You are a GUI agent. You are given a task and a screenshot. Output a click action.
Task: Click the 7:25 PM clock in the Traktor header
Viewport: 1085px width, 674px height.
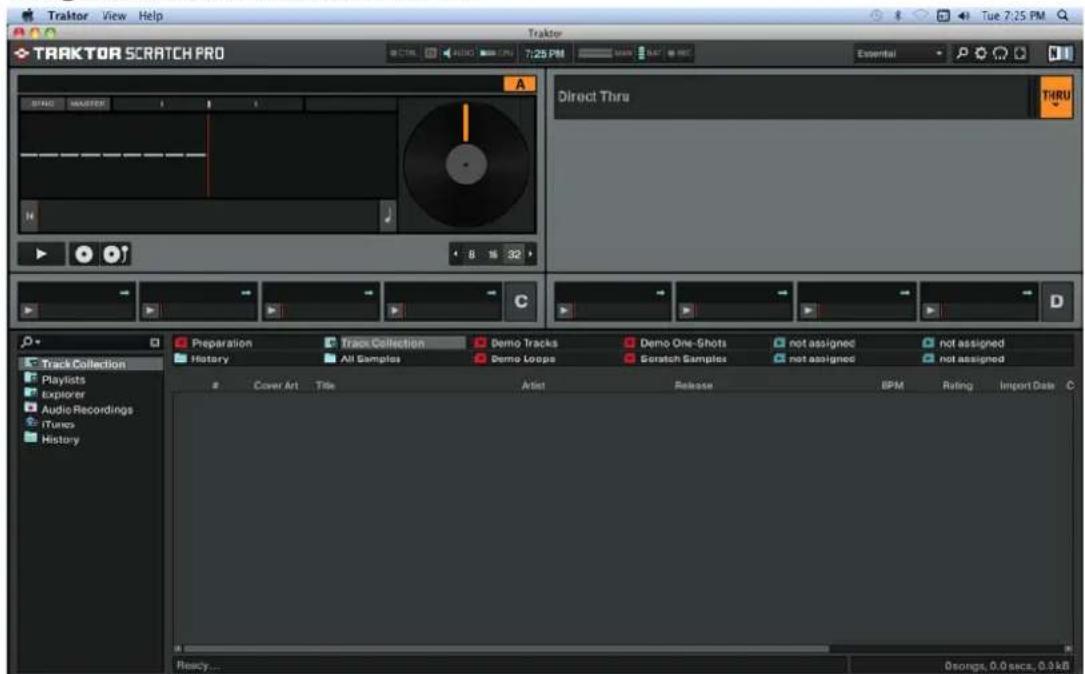(545, 53)
